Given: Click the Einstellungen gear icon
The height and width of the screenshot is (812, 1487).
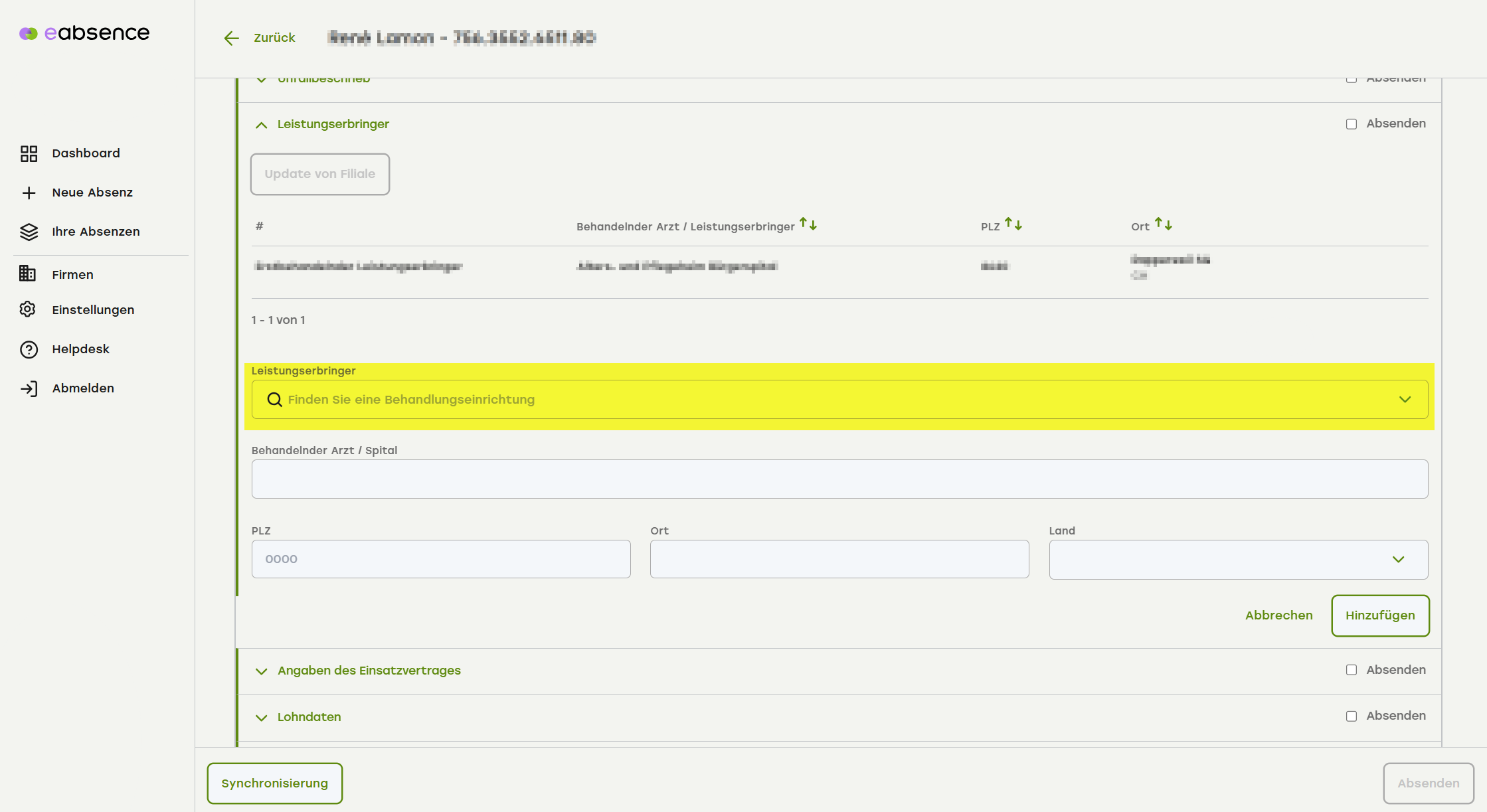Looking at the screenshot, I should 28,309.
